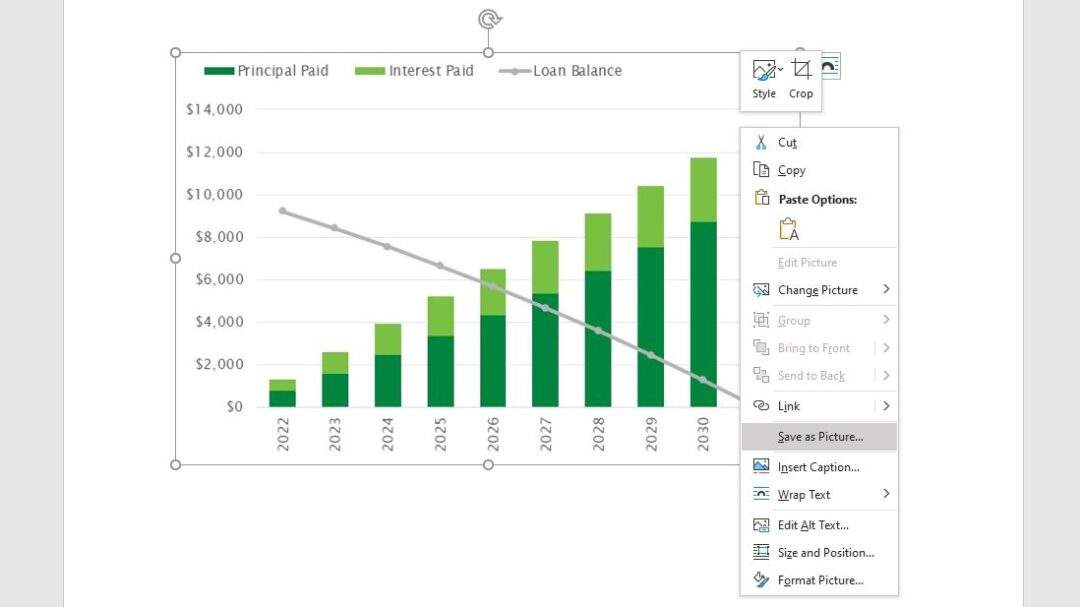This screenshot has width=1080, height=607.
Task: Click the Style icon above the context menu
Action: tap(762, 67)
